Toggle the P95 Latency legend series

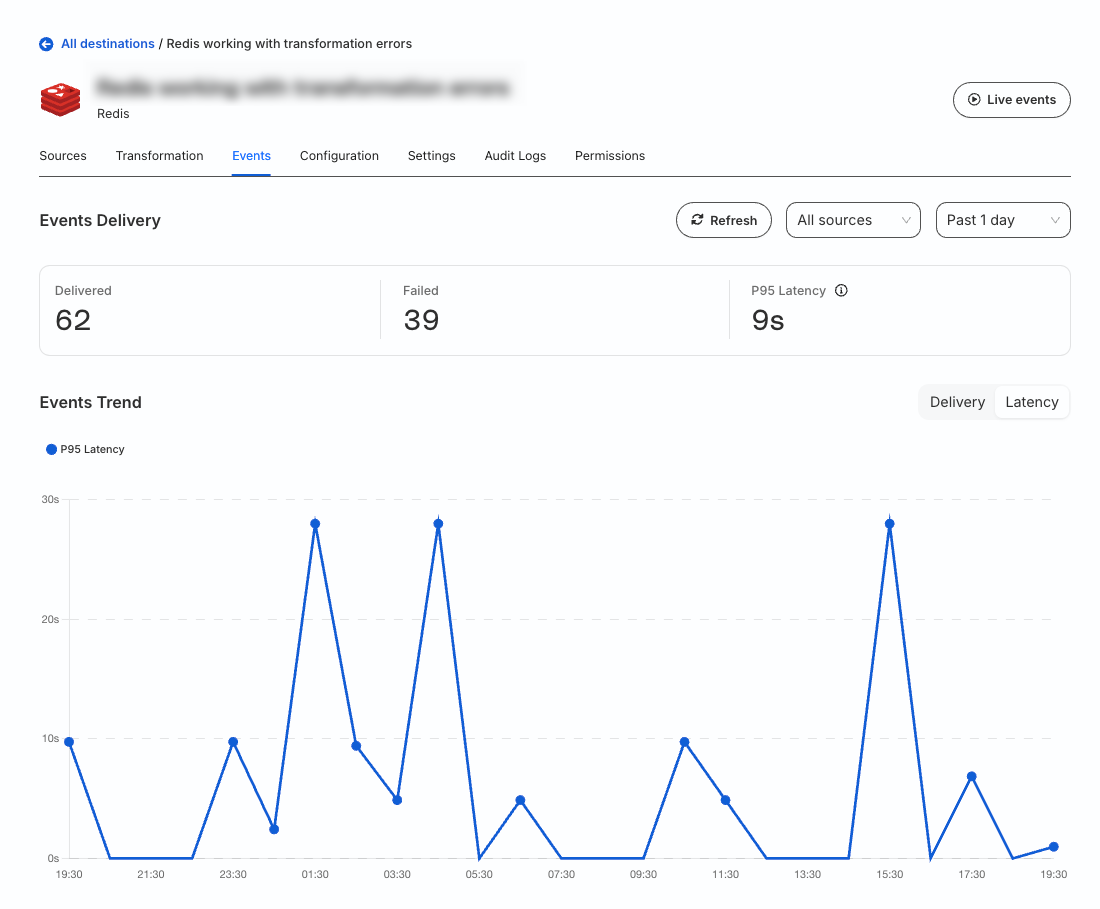[x=85, y=450]
